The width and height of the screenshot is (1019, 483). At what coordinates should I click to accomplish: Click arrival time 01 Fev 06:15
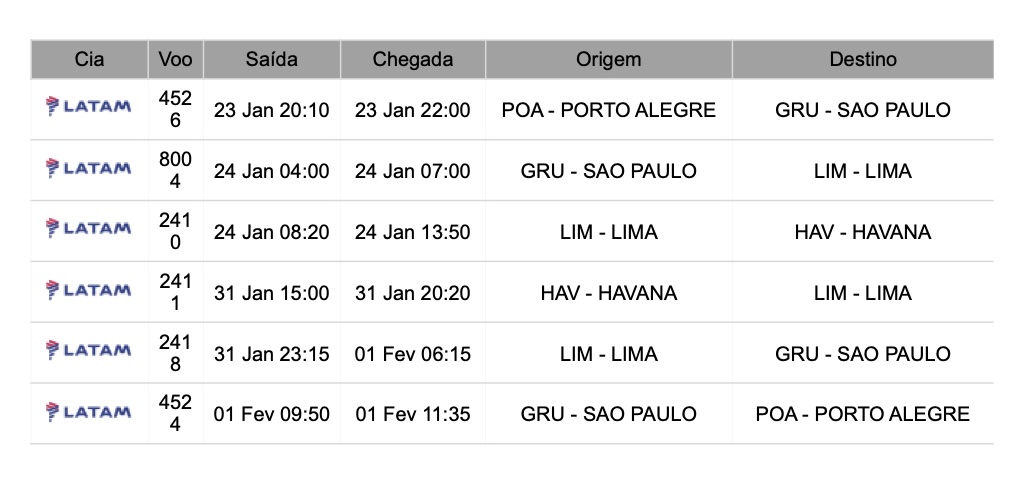pos(412,354)
